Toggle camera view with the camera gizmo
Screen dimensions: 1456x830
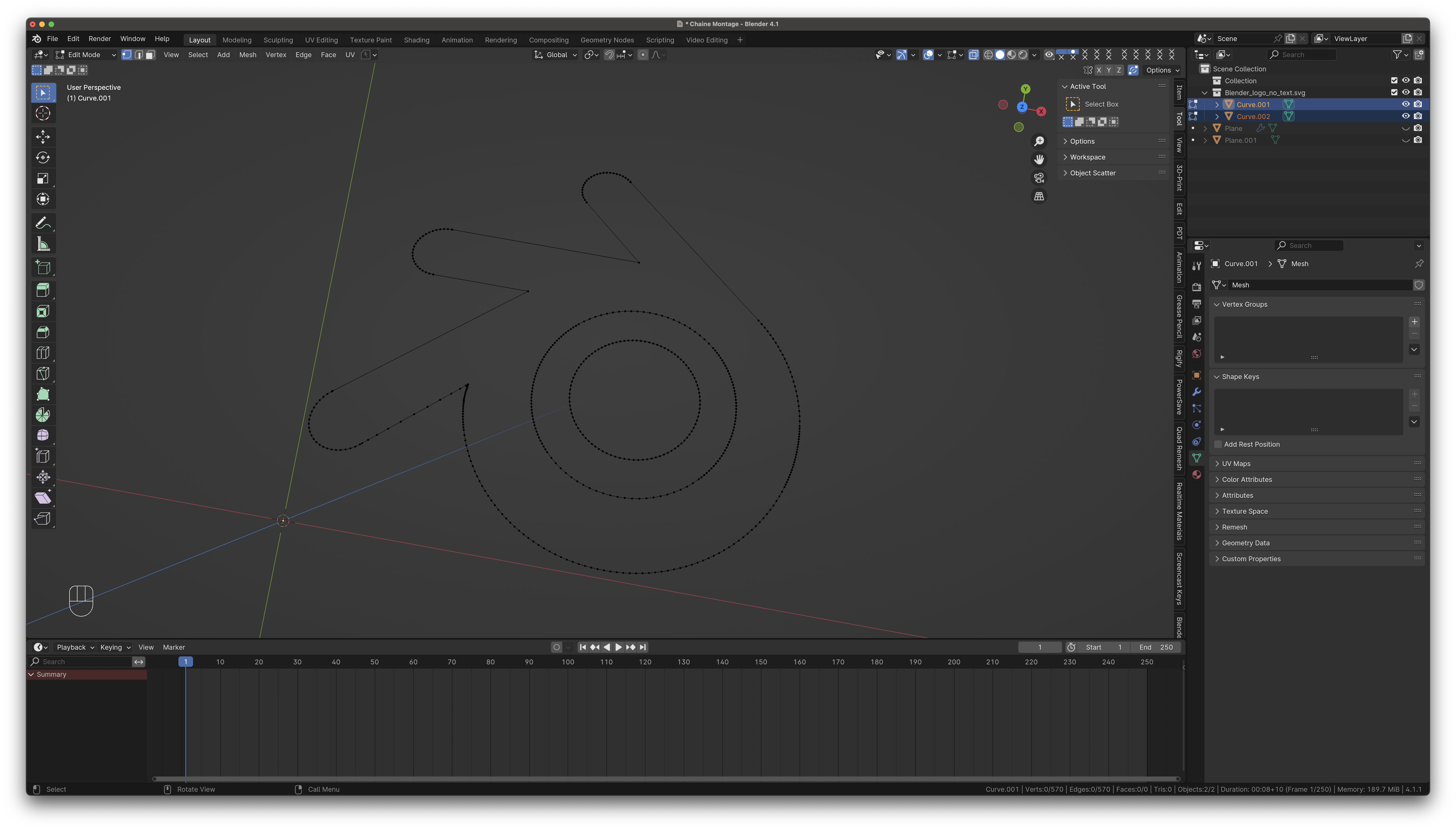(x=1039, y=178)
